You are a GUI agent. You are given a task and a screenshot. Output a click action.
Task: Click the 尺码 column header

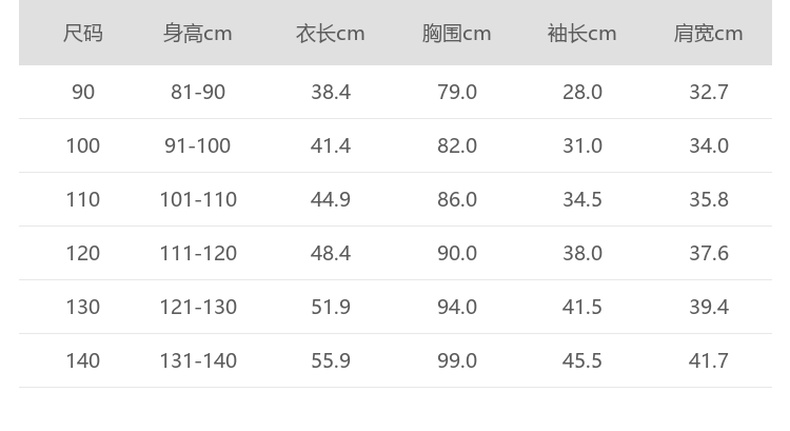click(x=83, y=34)
